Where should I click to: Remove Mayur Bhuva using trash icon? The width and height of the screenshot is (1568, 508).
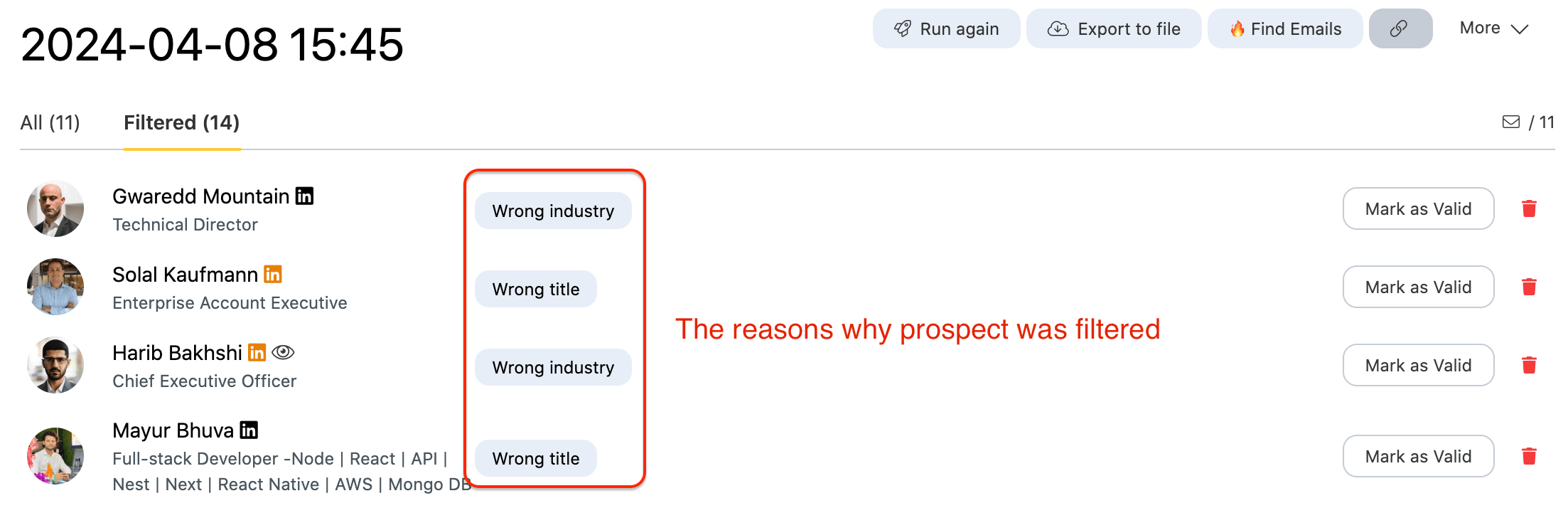(x=1529, y=456)
